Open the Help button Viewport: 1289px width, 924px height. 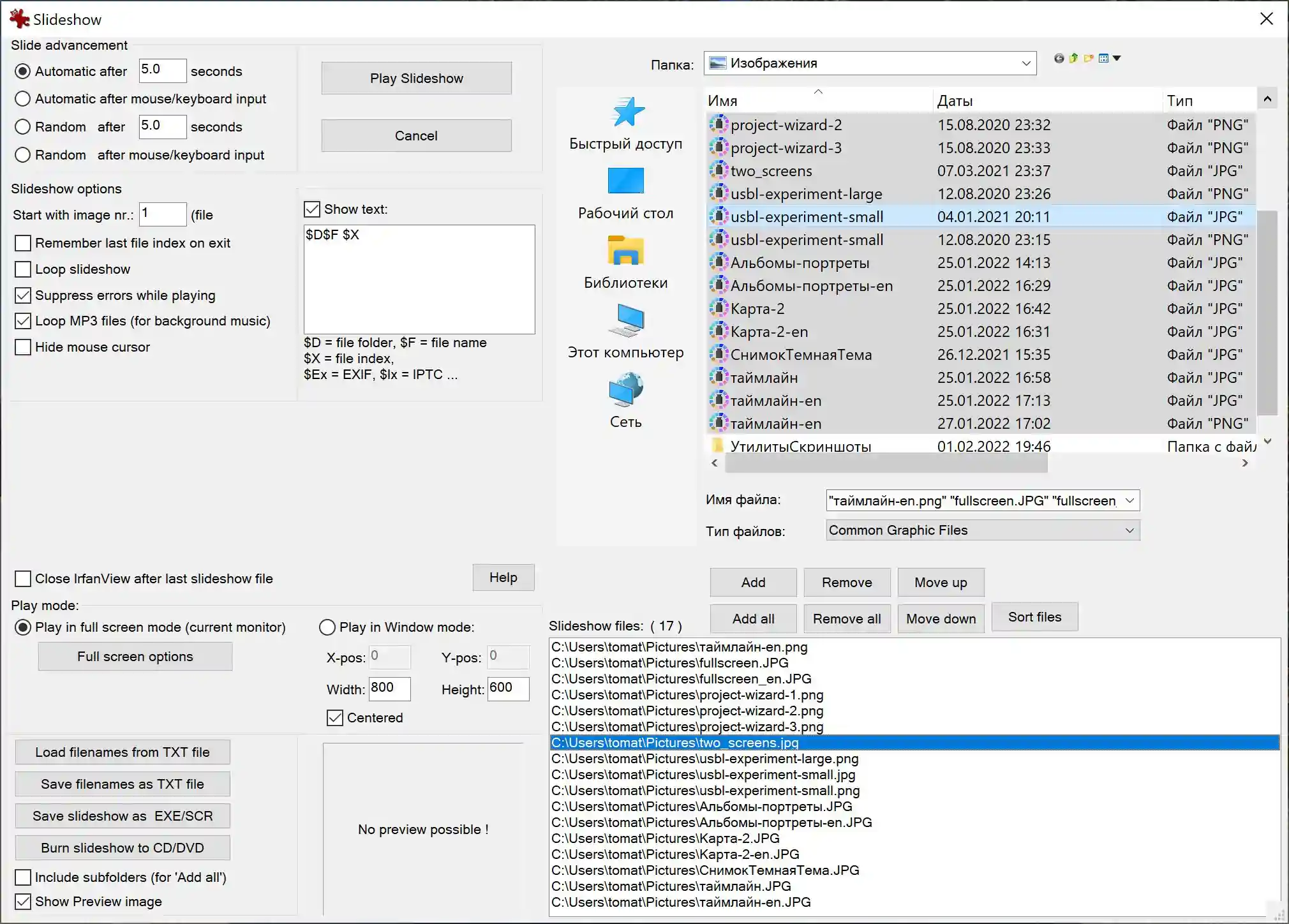click(503, 577)
